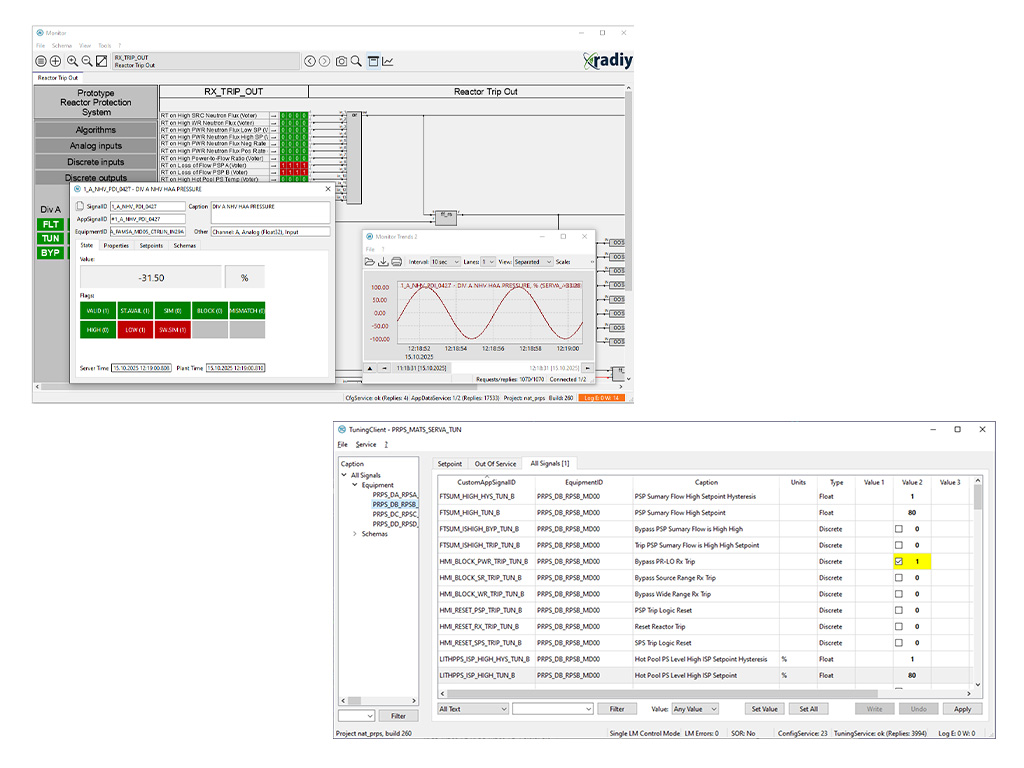
Task: Click the camera snapshot icon in Monitor toolbar
Action: pyautogui.click(x=342, y=62)
